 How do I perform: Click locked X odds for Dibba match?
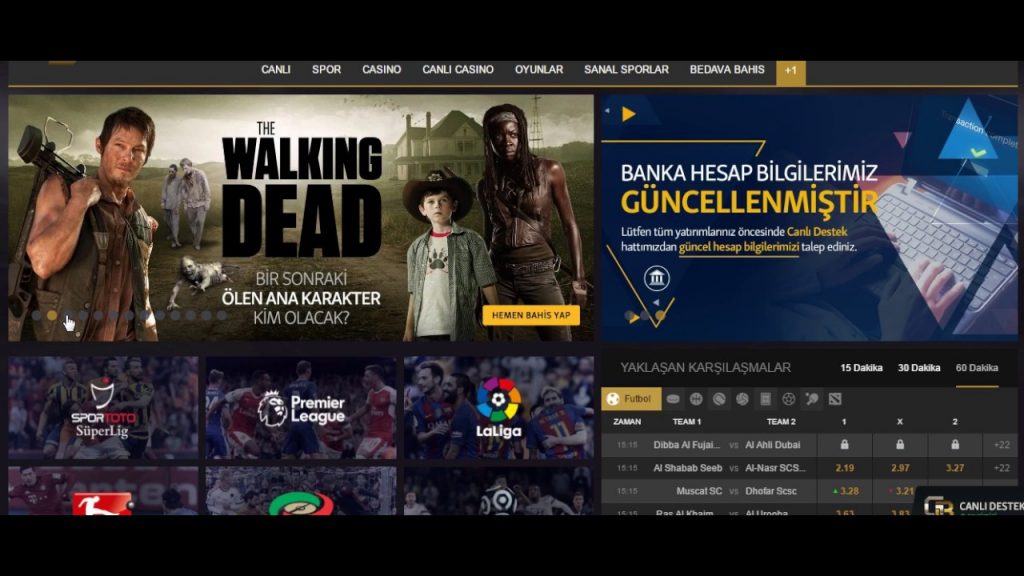tap(900, 445)
